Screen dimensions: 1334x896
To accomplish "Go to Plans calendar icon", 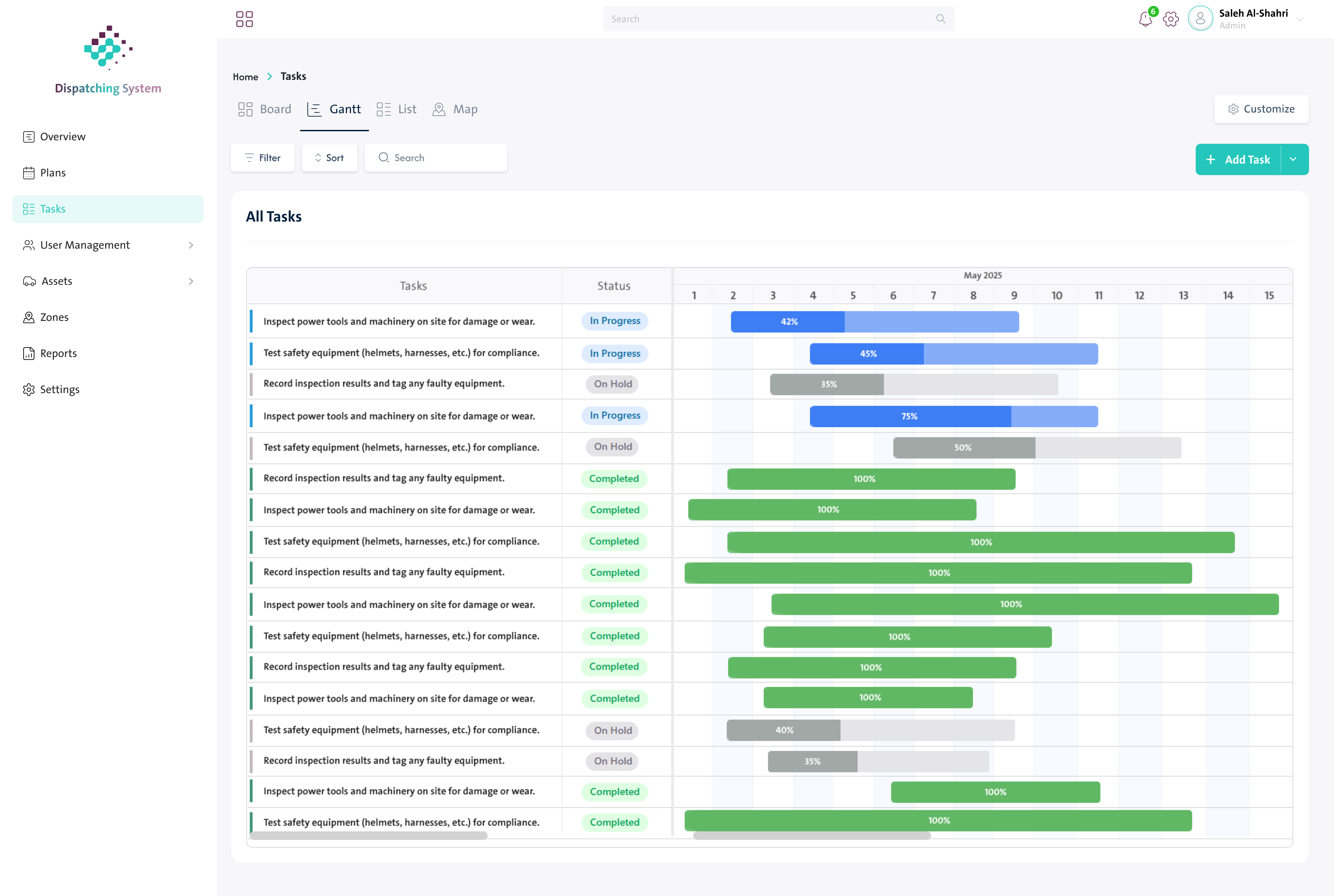I will (x=28, y=173).
